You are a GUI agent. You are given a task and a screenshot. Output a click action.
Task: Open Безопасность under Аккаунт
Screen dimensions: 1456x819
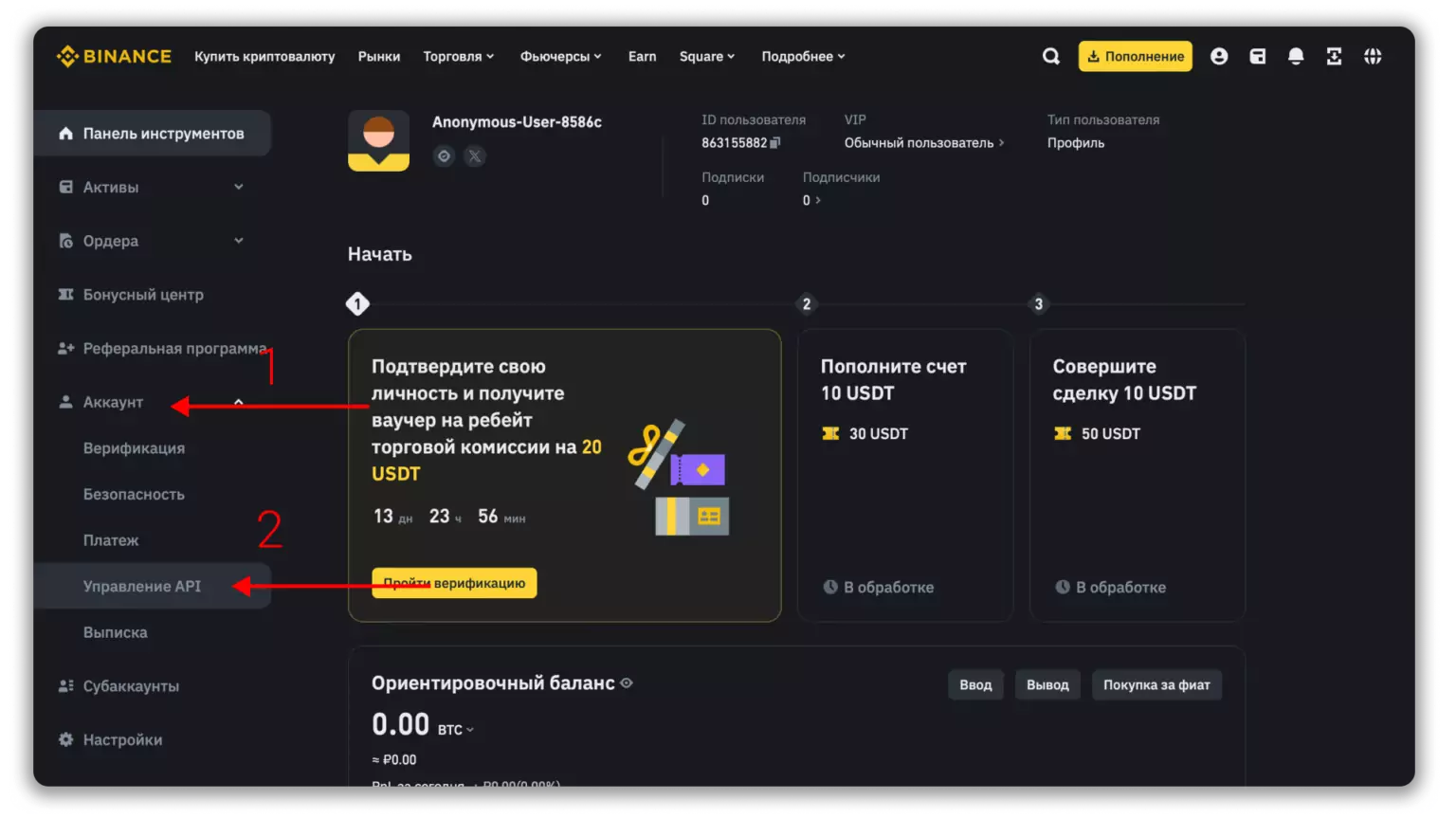coord(134,495)
